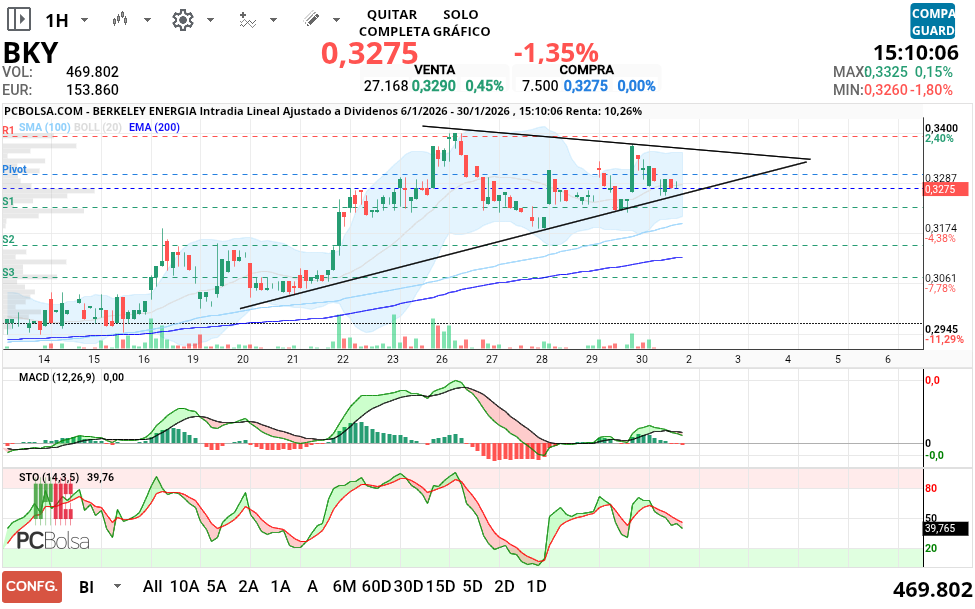Expand the chart type dropdown arrow

click(147, 20)
